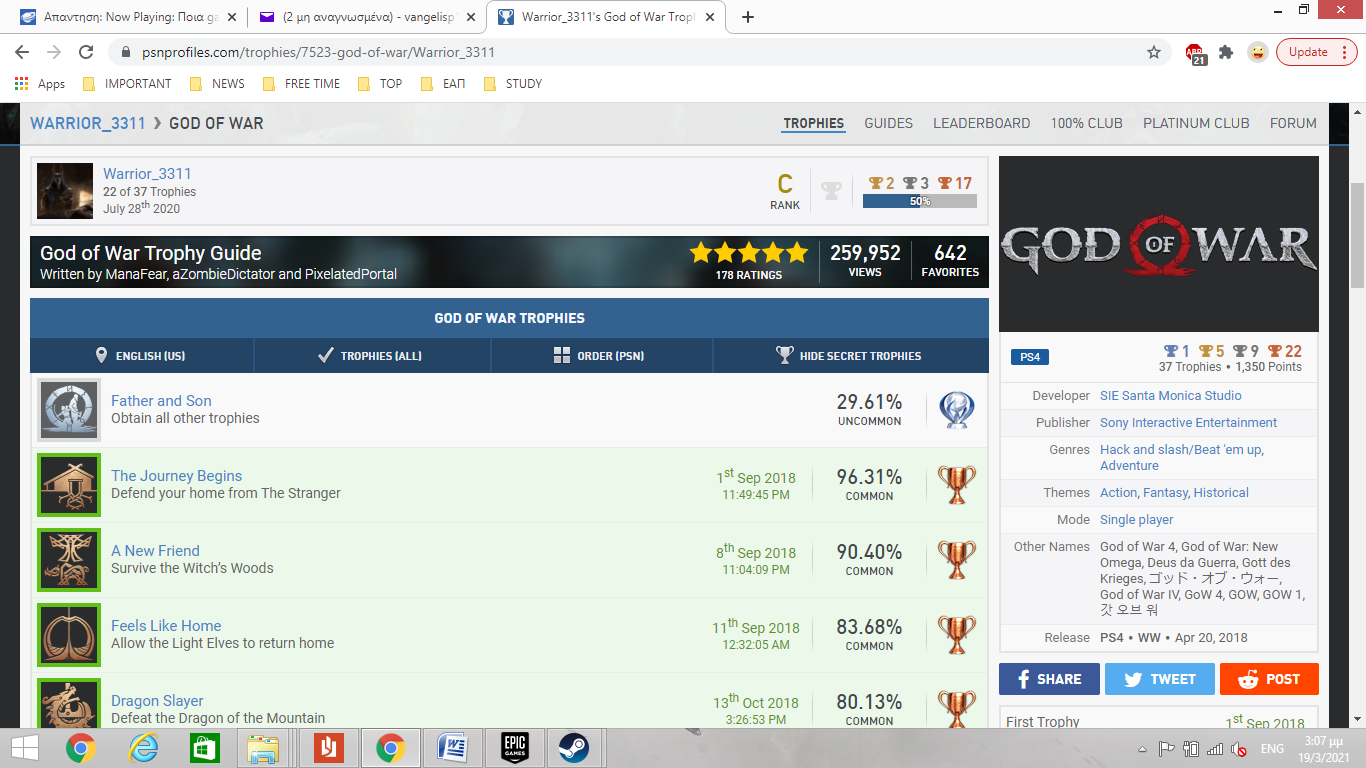The image size is (1366, 768).
Task: Switch to the LEADERBOARD tab
Action: coord(982,123)
